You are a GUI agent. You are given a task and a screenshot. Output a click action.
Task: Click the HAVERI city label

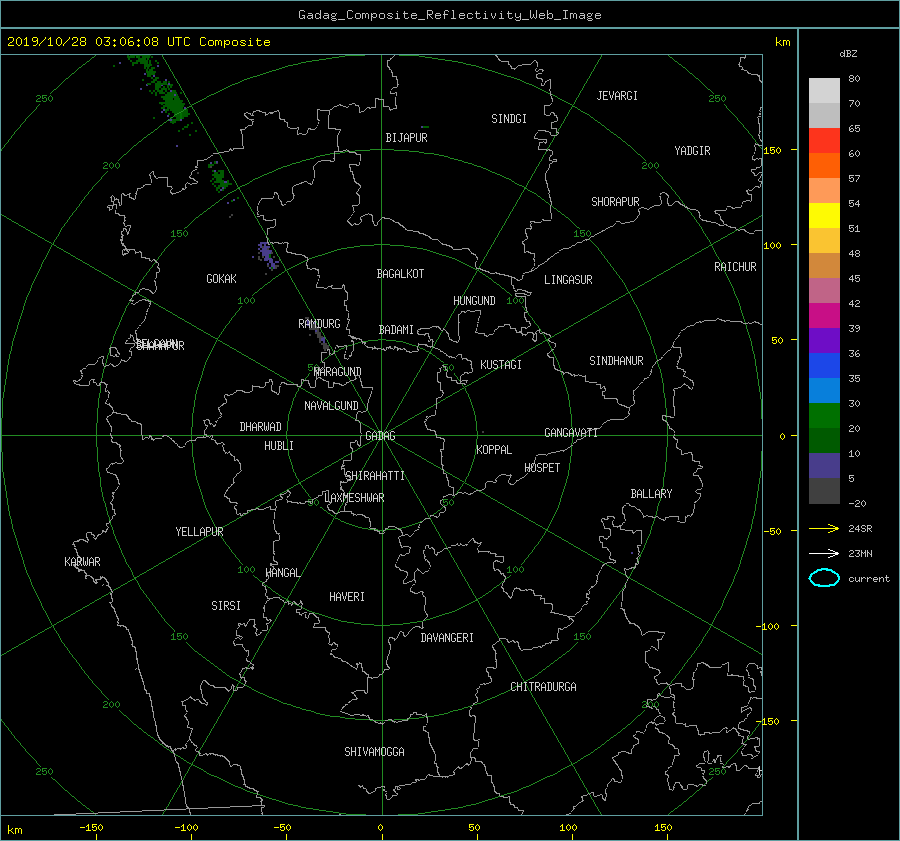coord(347,597)
